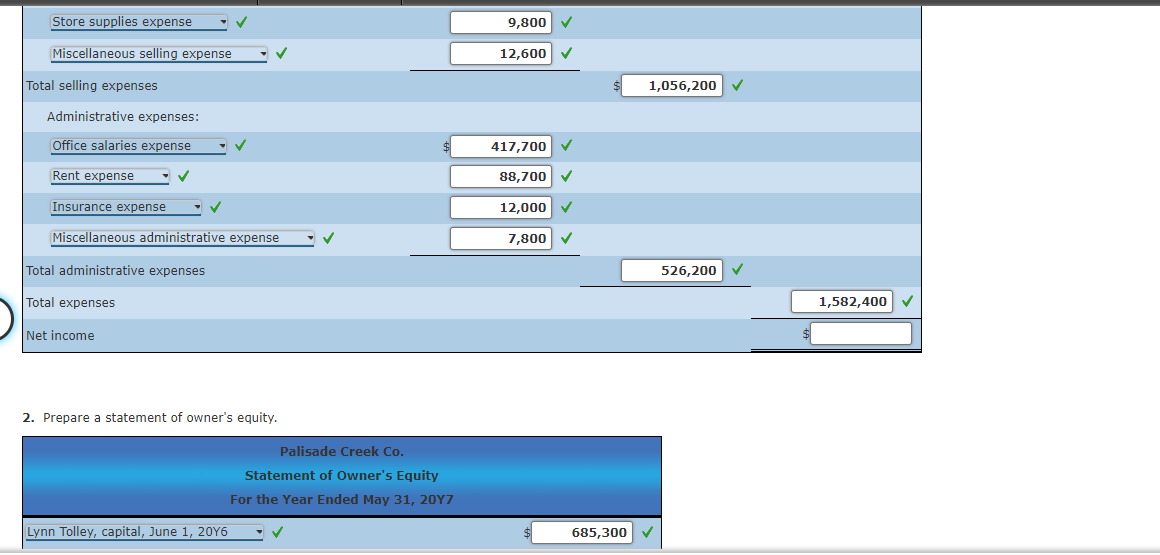Click the 'Administrative expenses:' heading
This screenshot has height=555, width=1160.
coord(123,117)
